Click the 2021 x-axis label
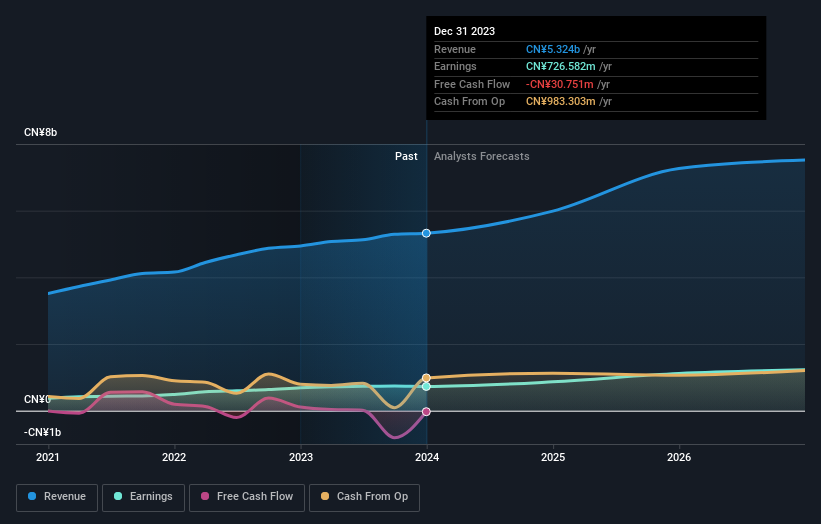 tap(48, 458)
